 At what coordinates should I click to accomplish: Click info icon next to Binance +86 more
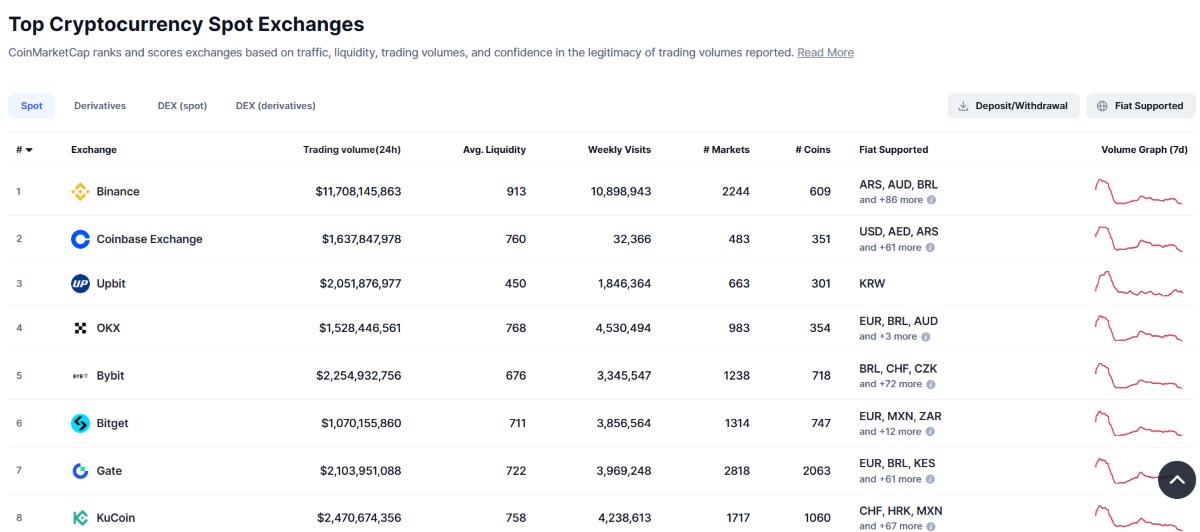(x=930, y=200)
